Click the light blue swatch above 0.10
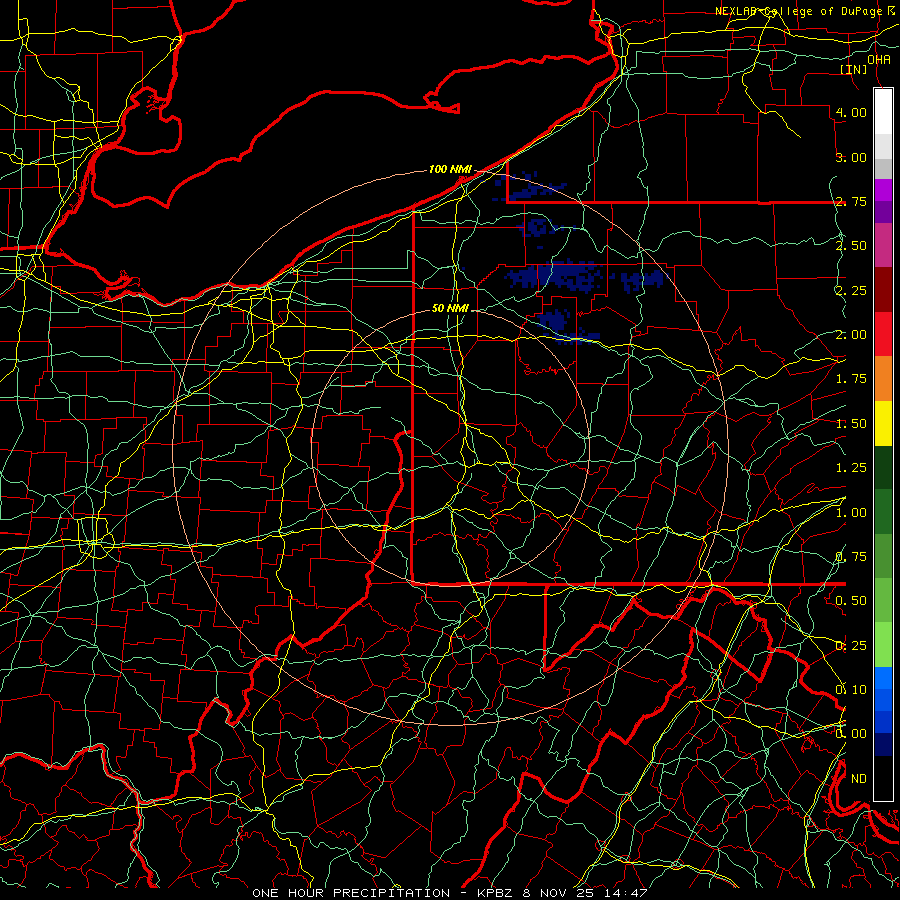 (x=883, y=678)
